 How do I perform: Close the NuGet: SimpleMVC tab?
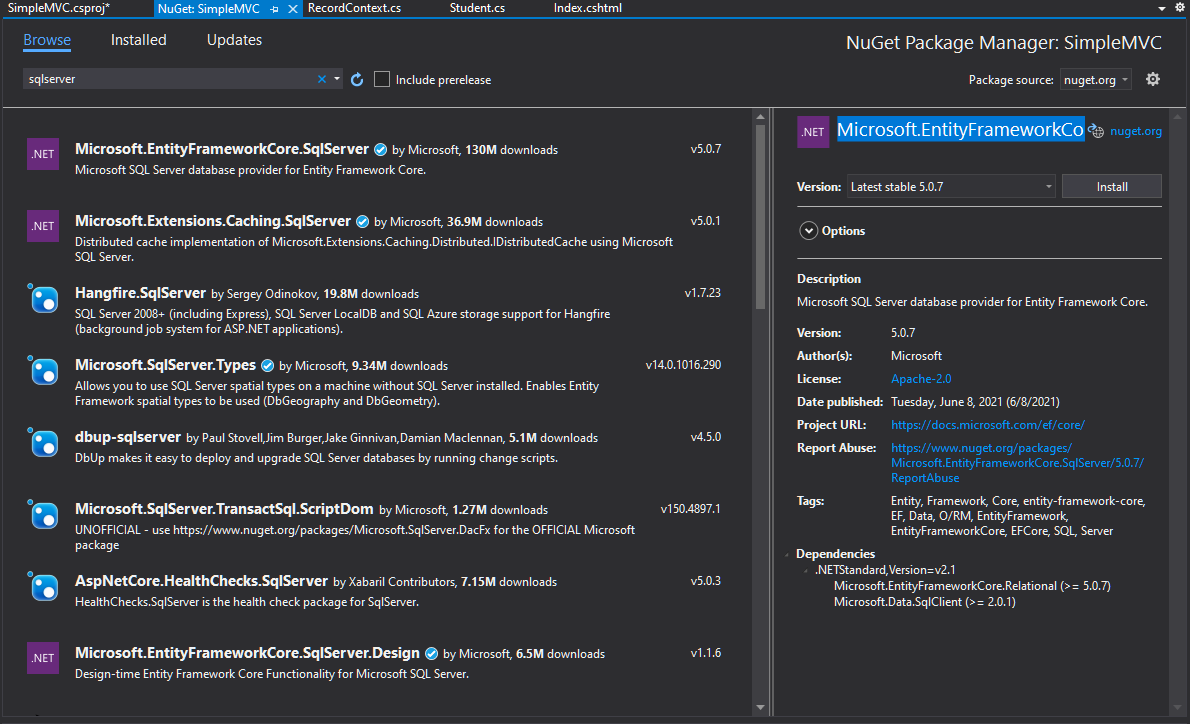293,9
